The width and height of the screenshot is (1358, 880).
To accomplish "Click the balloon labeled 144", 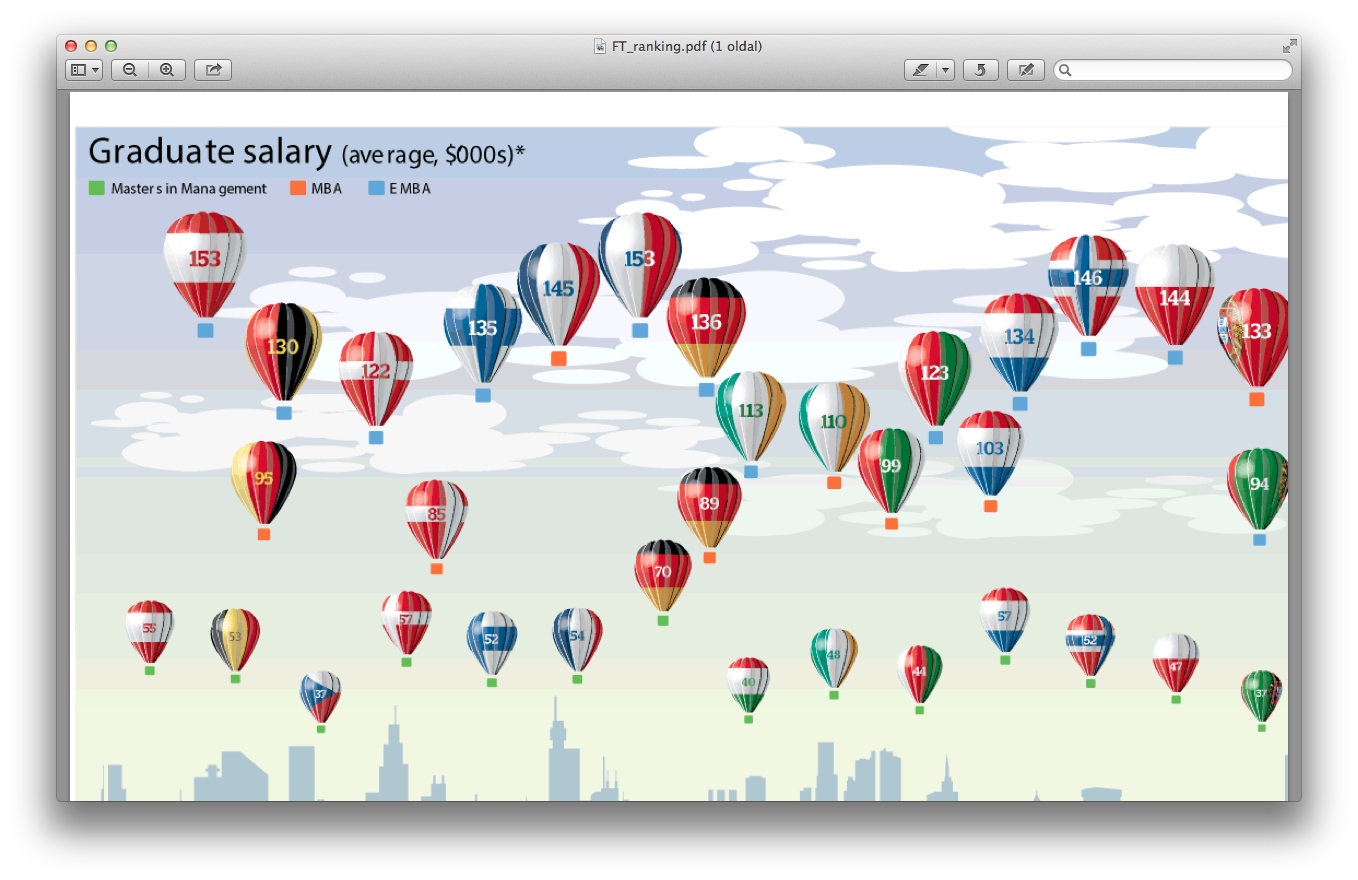I will click(x=1174, y=294).
